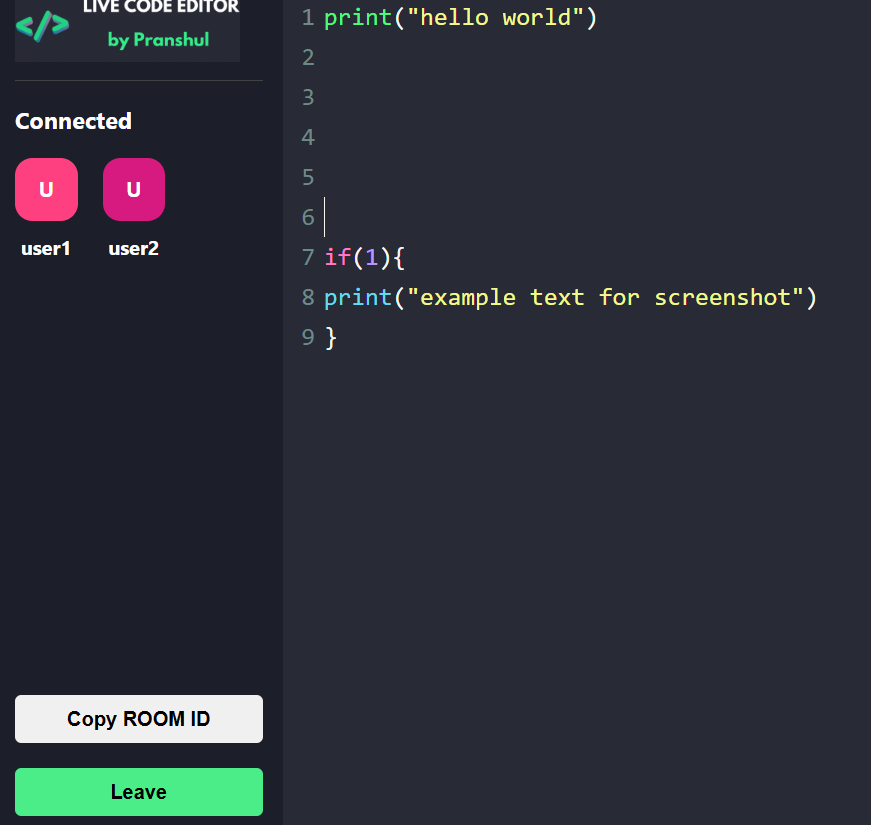Click the Connected heading
The width and height of the screenshot is (871, 825).
coord(73,121)
